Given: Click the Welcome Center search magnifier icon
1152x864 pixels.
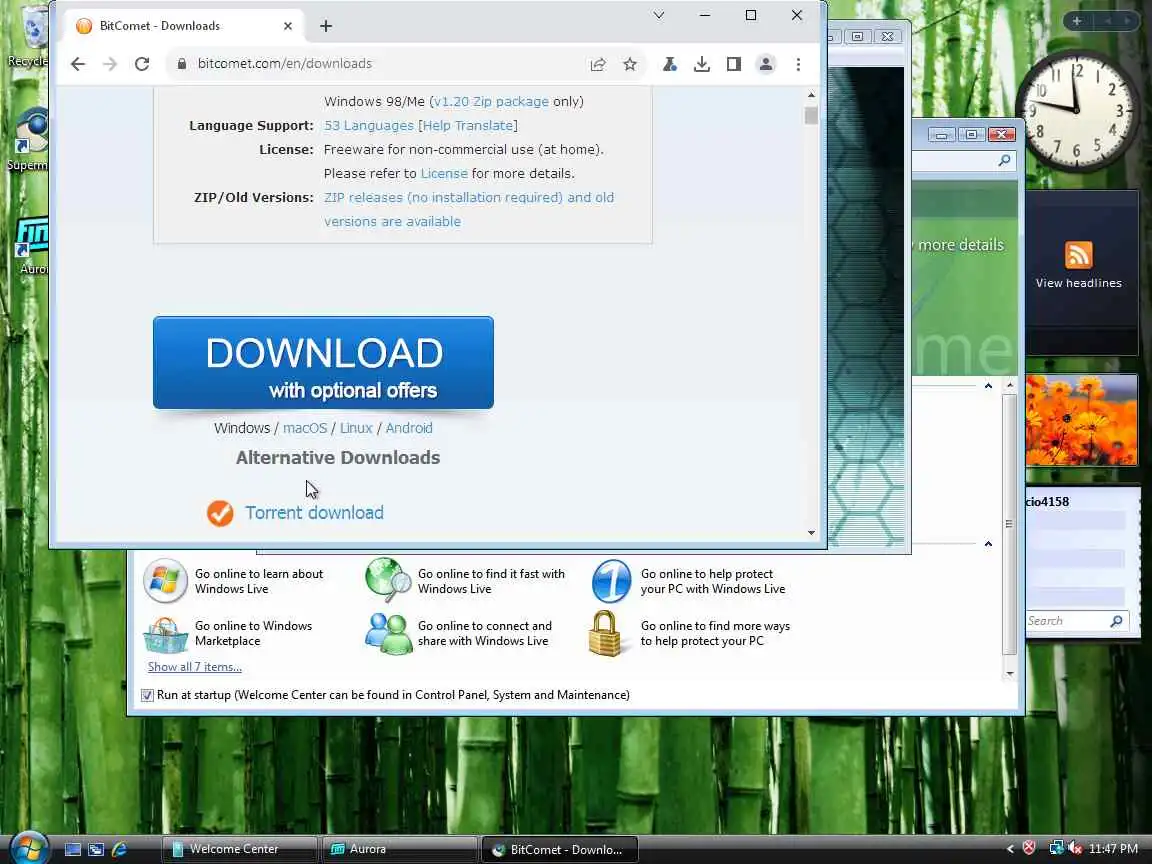Looking at the screenshot, I should [x=1004, y=160].
